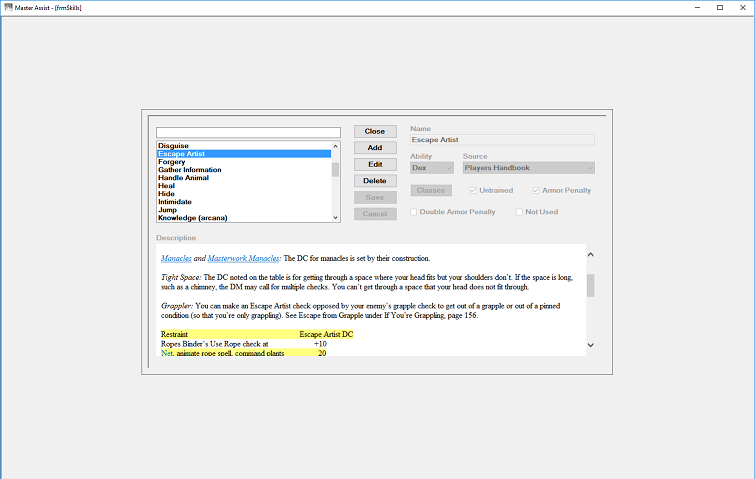The width and height of the screenshot is (755, 479).
Task: Click the Delete button
Action: coord(375,181)
